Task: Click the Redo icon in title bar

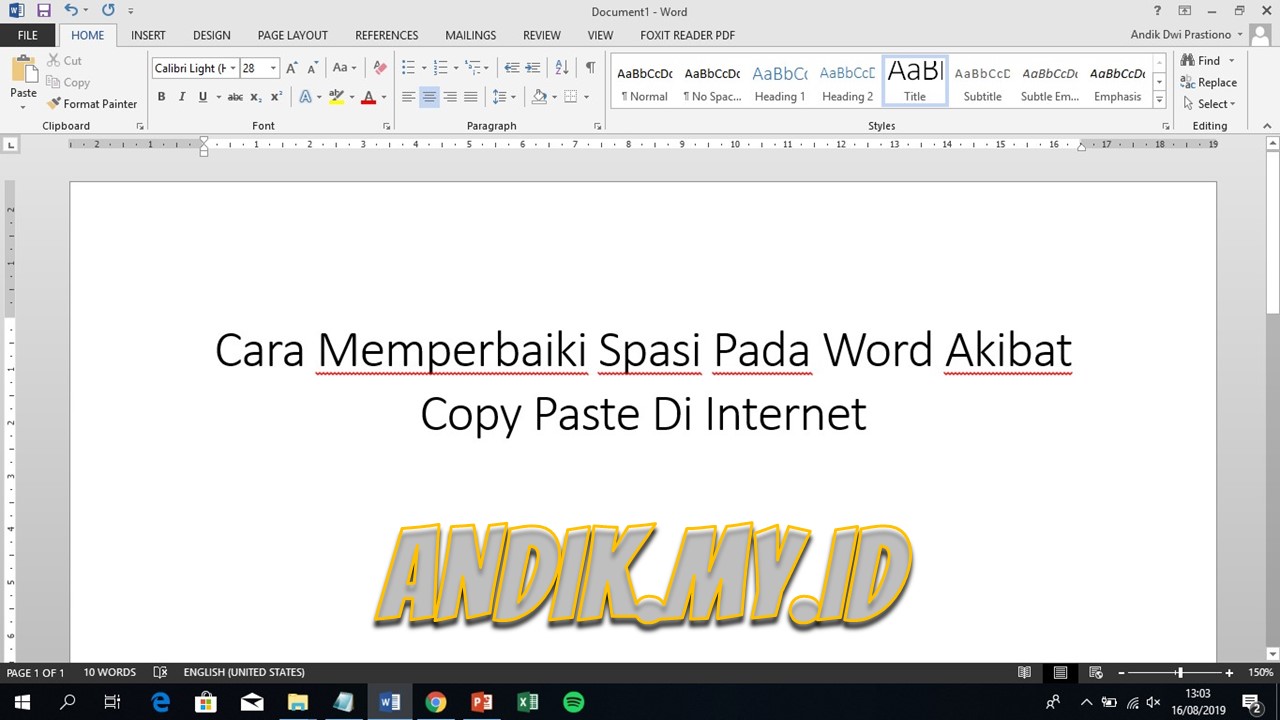Action: click(108, 11)
